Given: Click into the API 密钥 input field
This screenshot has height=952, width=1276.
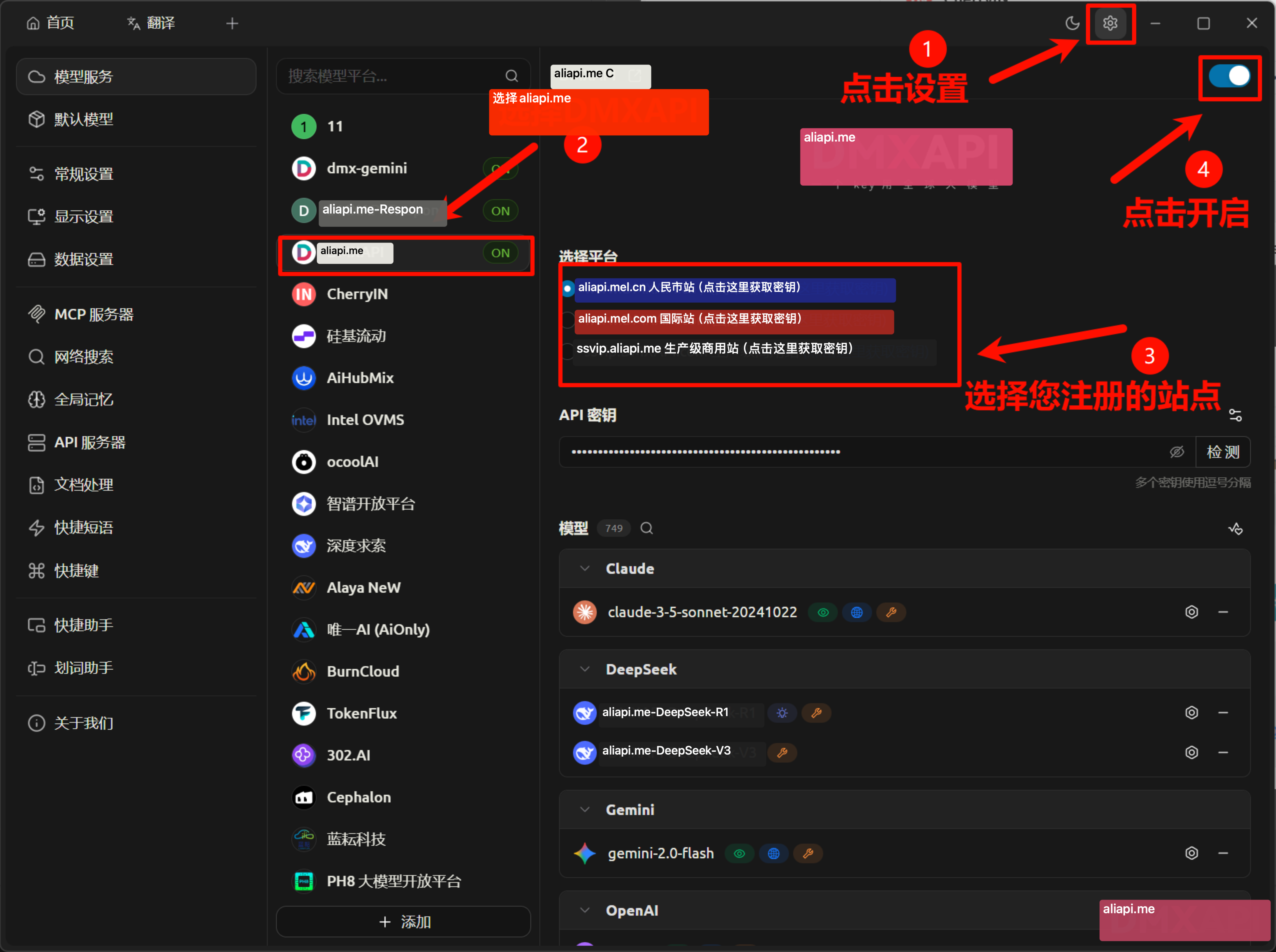Looking at the screenshot, I should click(x=877, y=452).
